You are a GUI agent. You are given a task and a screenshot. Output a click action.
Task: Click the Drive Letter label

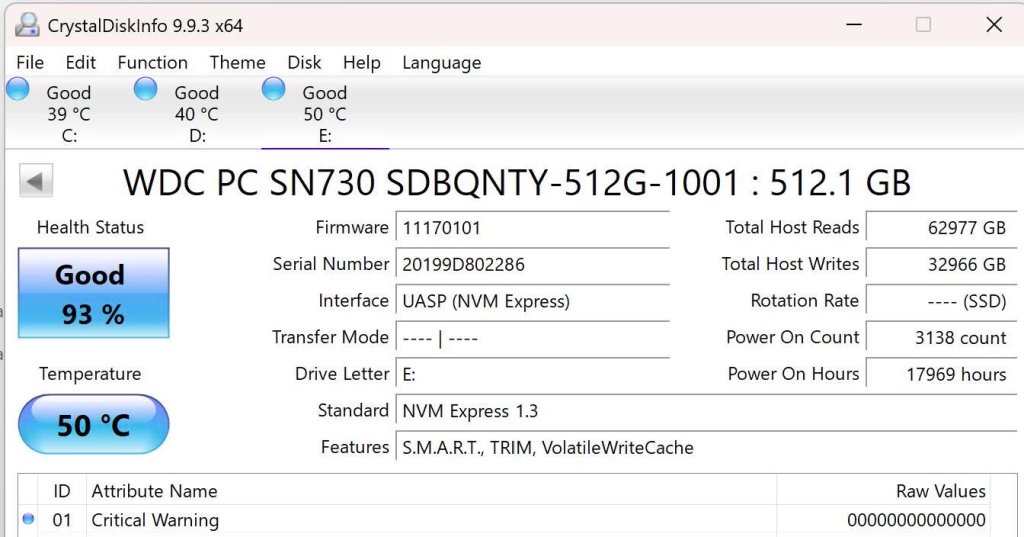[342, 374]
